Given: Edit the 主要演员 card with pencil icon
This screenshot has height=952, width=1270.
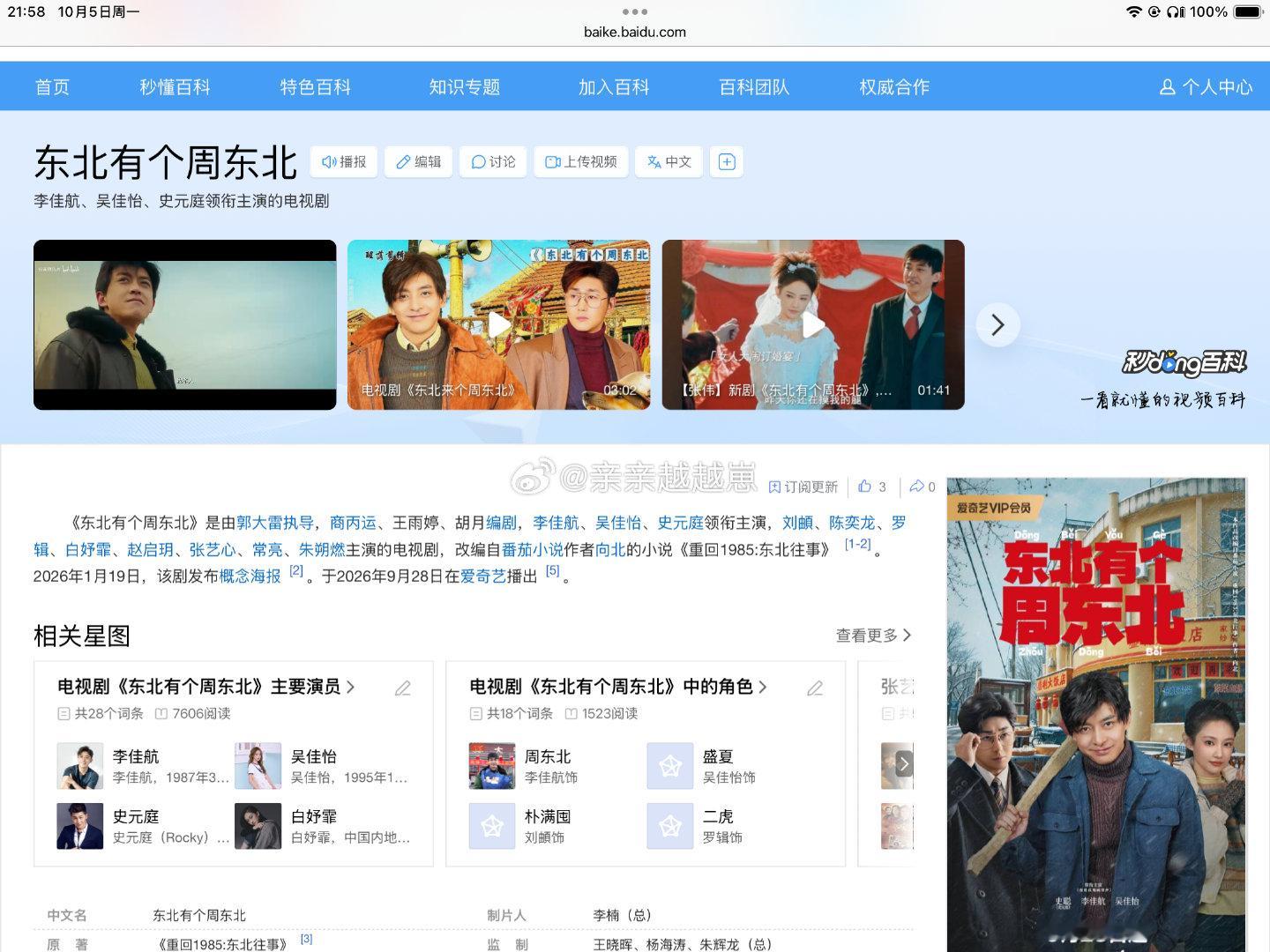Looking at the screenshot, I should (x=403, y=688).
